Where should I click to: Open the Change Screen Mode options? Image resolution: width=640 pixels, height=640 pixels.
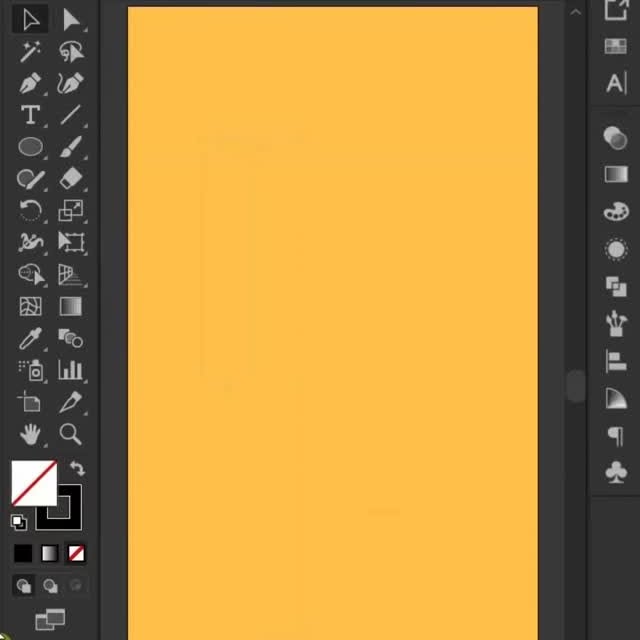[49, 619]
